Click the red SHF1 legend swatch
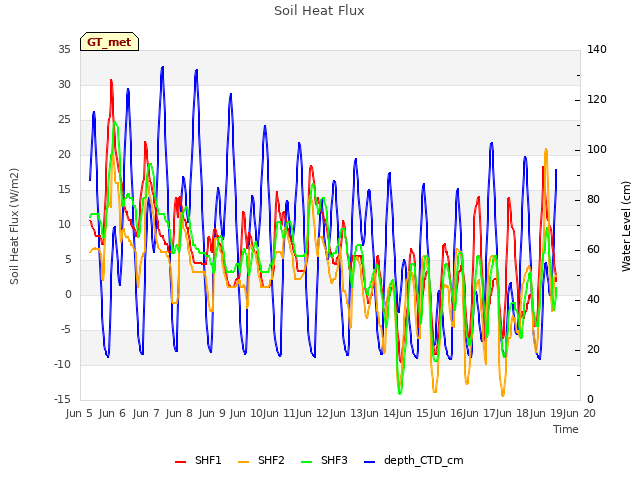Screen dimensions: 640x480 pos(180,462)
